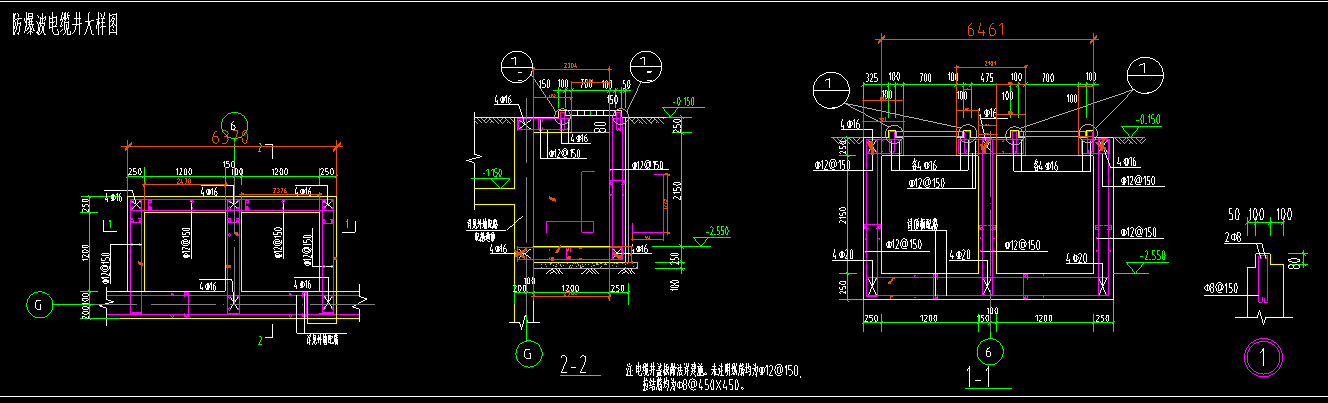This screenshot has height=403, width=1328.
Task: Select right detail callout circle in section 2-2
Action: (648, 65)
